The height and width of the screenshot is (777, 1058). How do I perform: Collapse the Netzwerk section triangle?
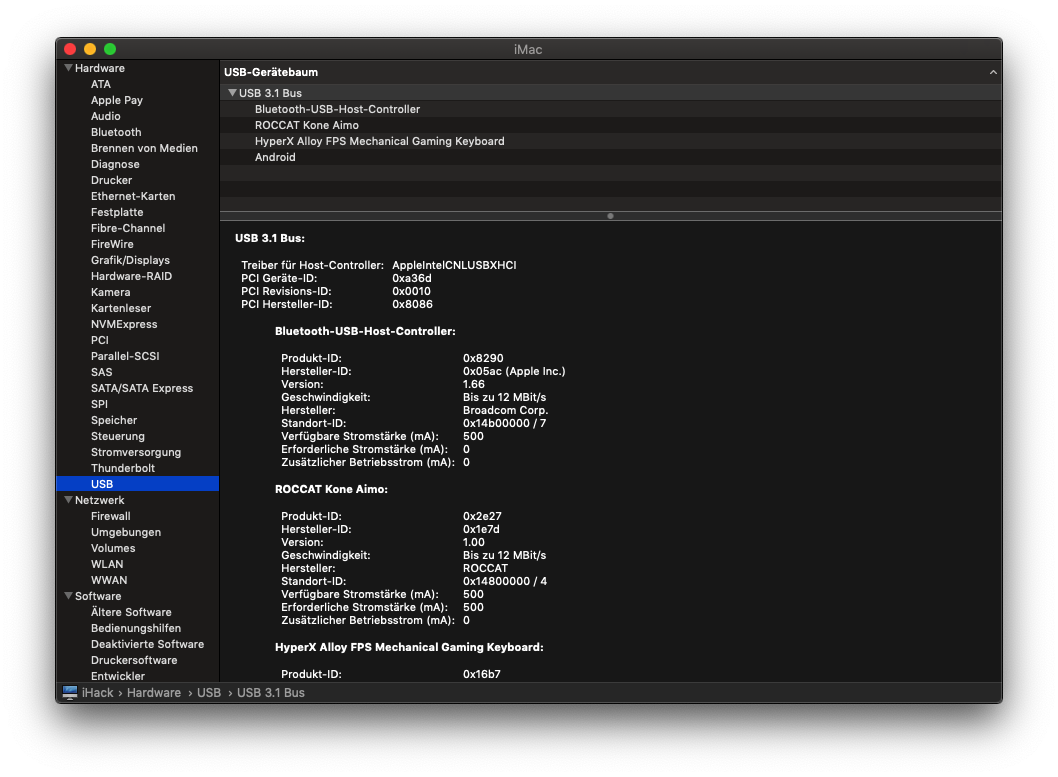pyautogui.click(x=68, y=500)
